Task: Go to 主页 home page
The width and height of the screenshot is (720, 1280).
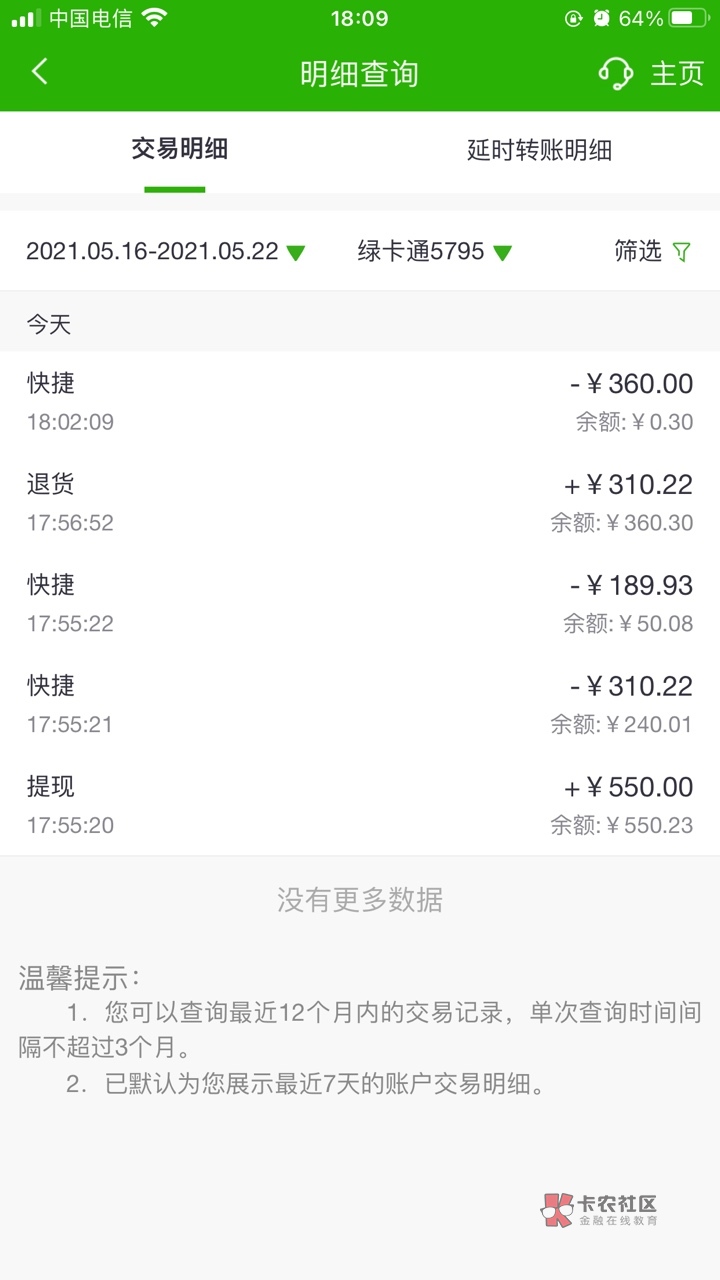Action: tap(677, 73)
